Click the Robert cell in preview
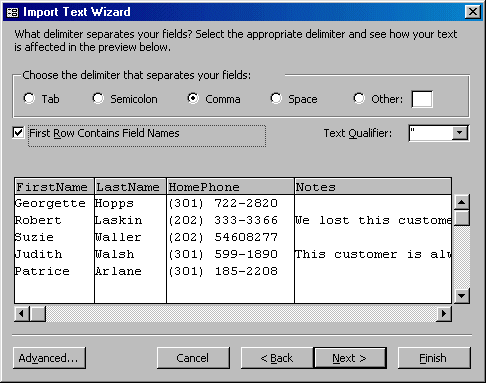The image size is (486, 383). coord(38,220)
